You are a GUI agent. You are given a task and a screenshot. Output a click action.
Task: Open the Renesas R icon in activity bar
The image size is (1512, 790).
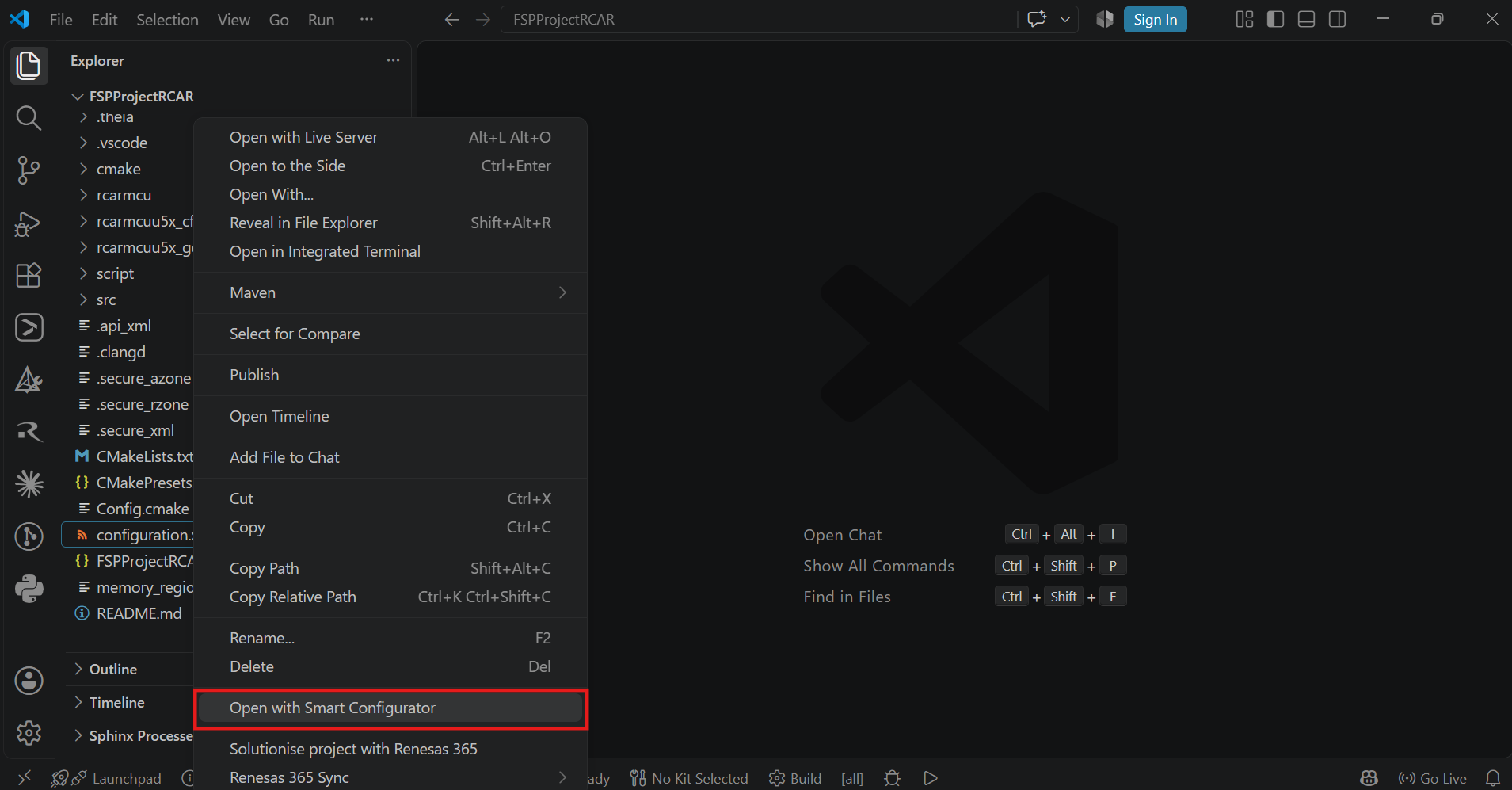coord(29,432)
